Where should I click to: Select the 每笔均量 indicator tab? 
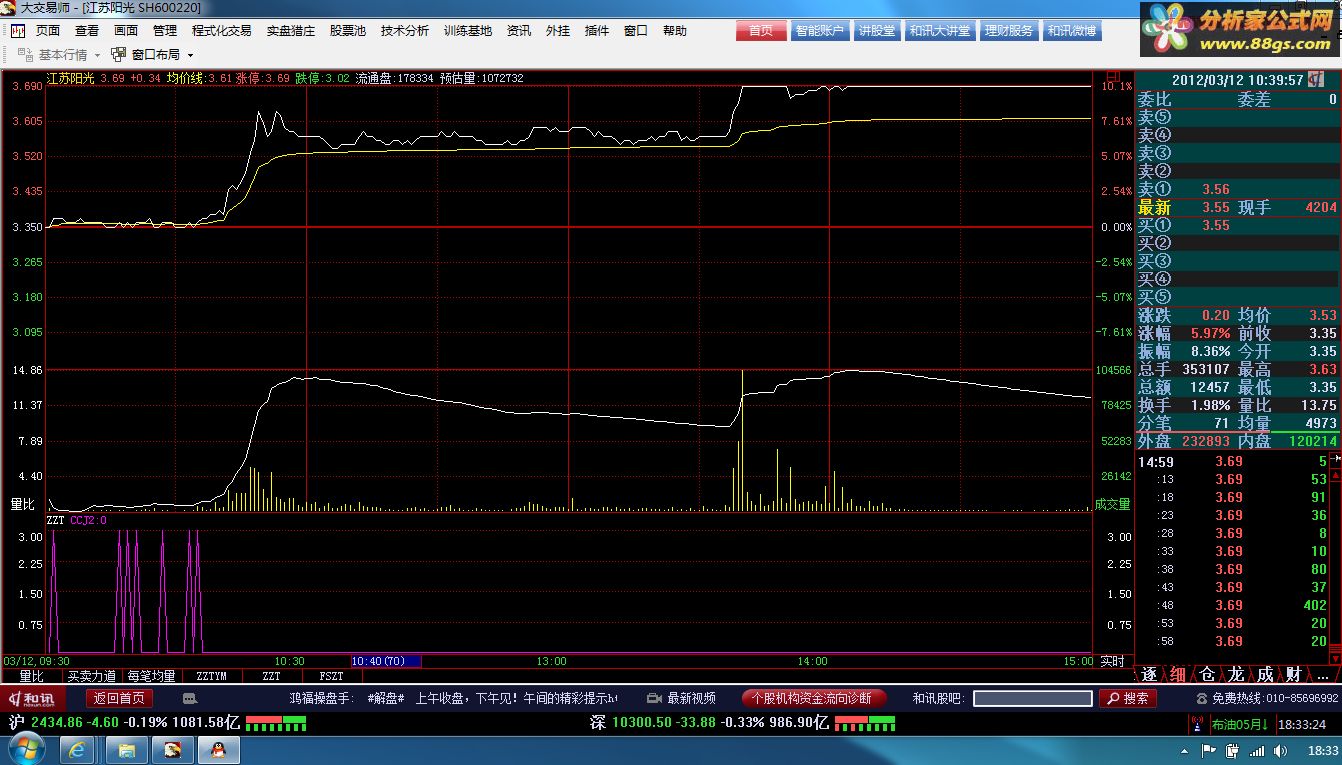[x=151, y=676]
